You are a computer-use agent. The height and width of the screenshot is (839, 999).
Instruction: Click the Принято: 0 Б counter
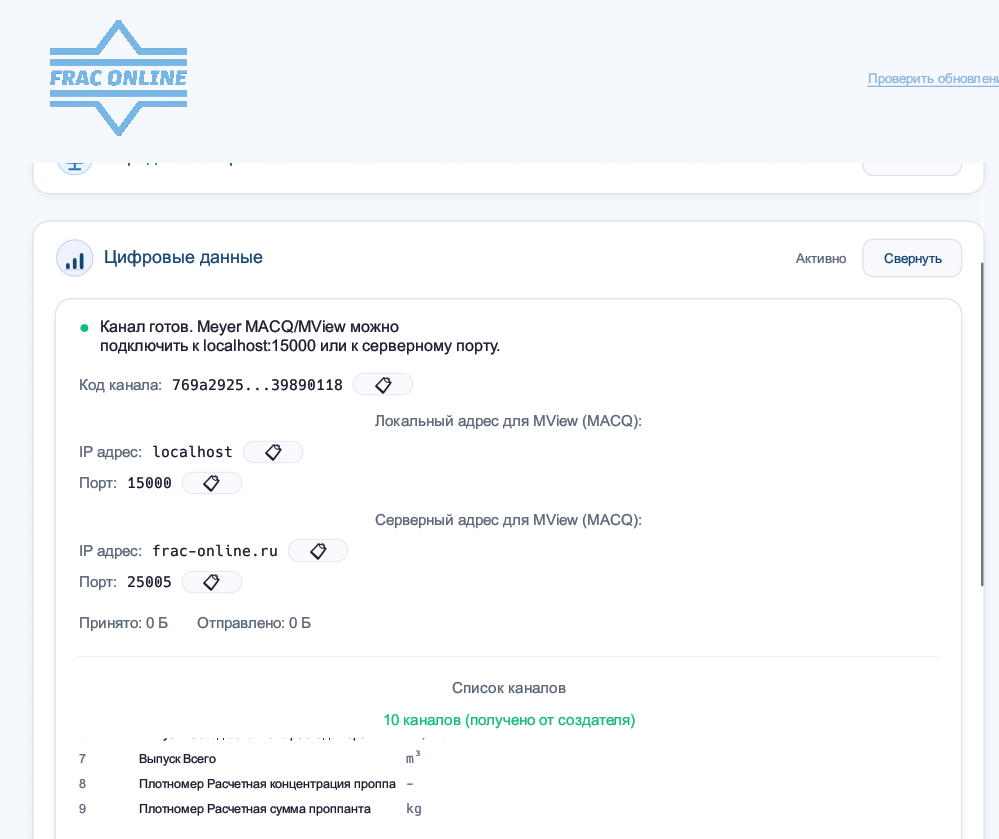coord(123,623)
